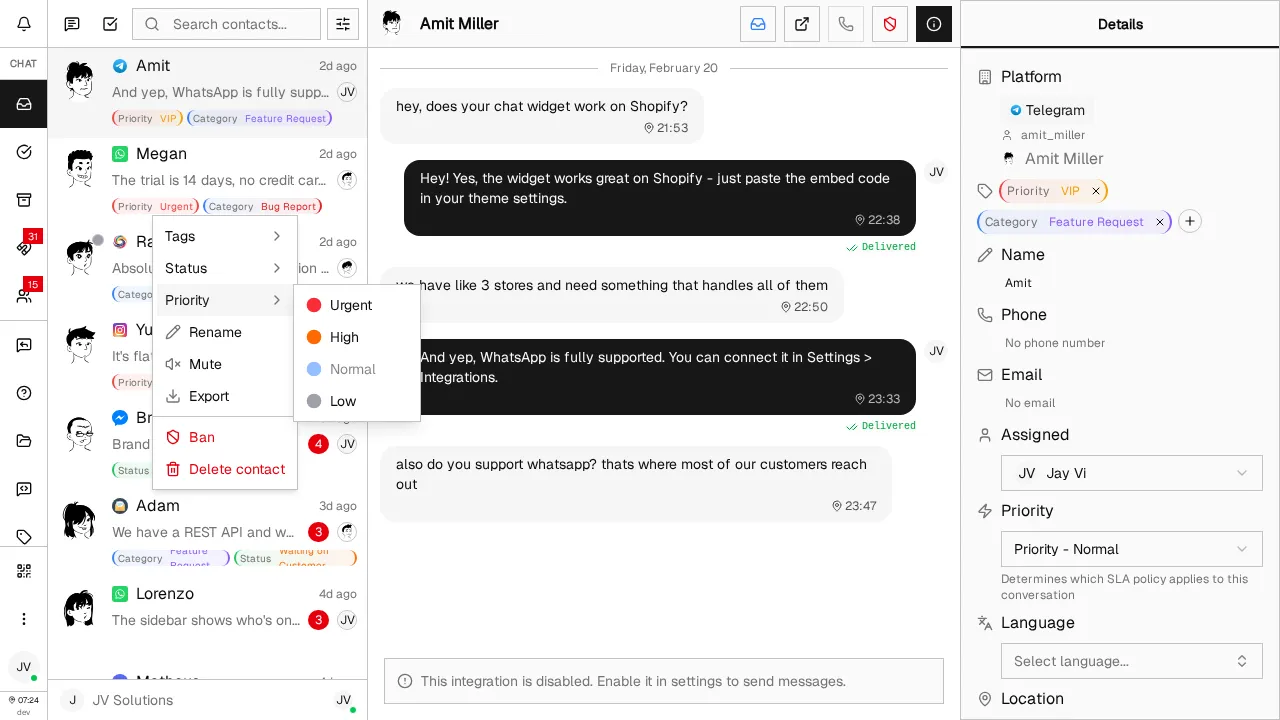Open the Assigned agent dropdown
1280x720 pixels.
[1131, 473]
